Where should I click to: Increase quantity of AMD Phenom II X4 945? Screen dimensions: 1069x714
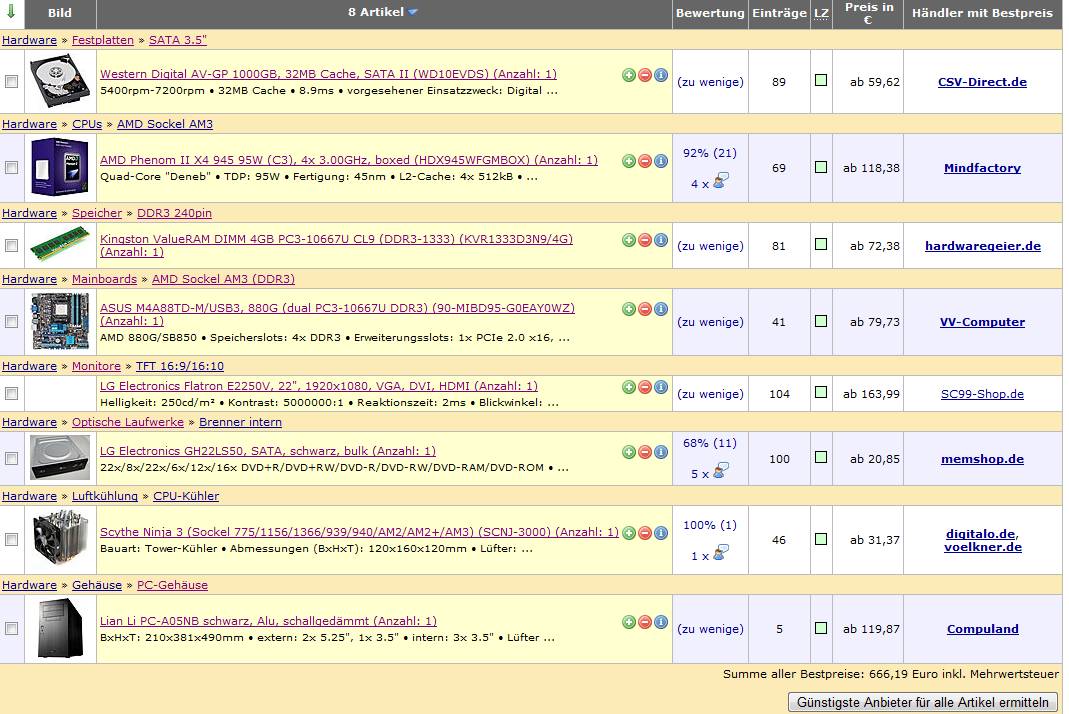[x=629, y=161]
